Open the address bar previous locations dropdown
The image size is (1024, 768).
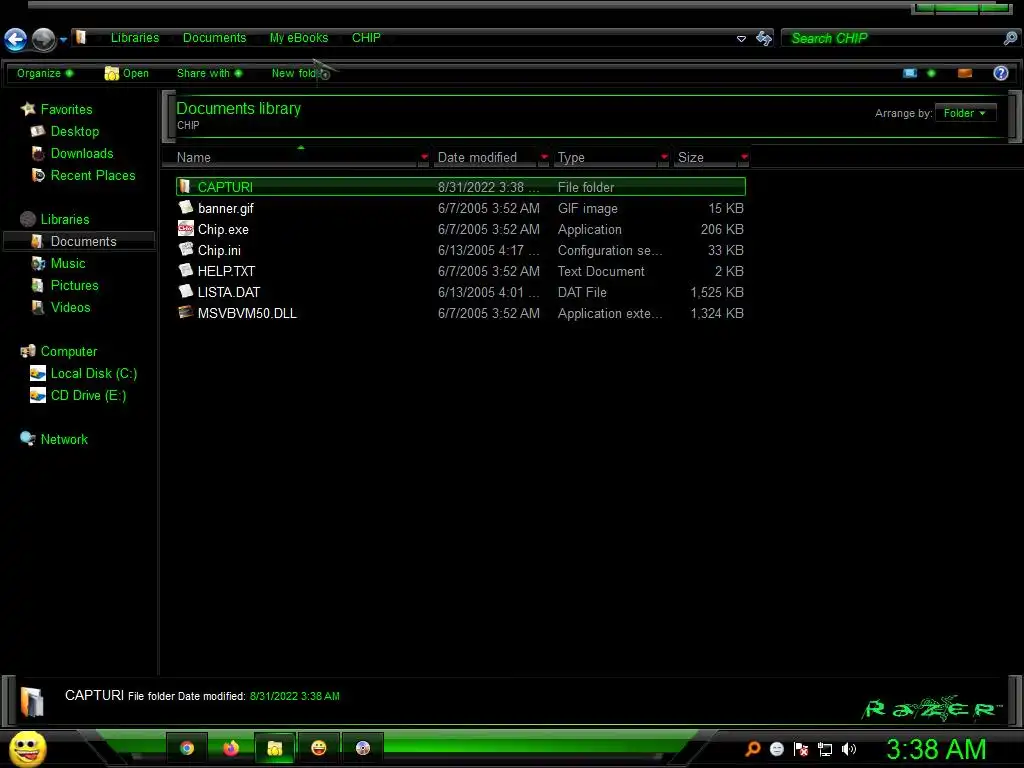coord(741,39)
